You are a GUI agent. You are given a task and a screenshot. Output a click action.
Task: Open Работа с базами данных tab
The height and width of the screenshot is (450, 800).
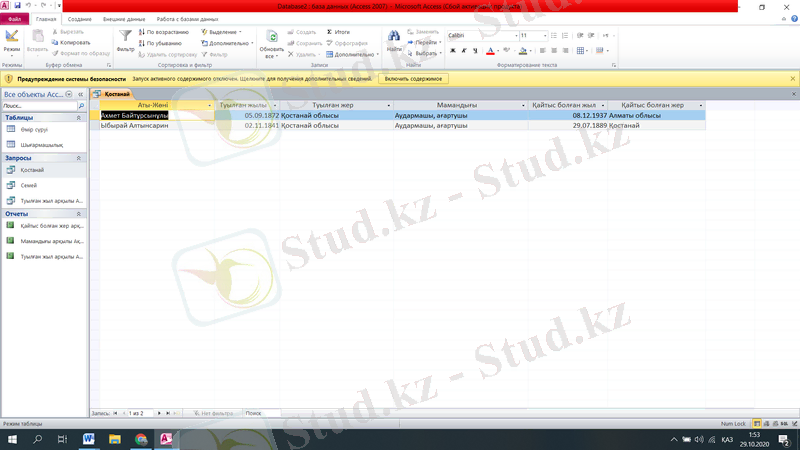click(187, 19)
